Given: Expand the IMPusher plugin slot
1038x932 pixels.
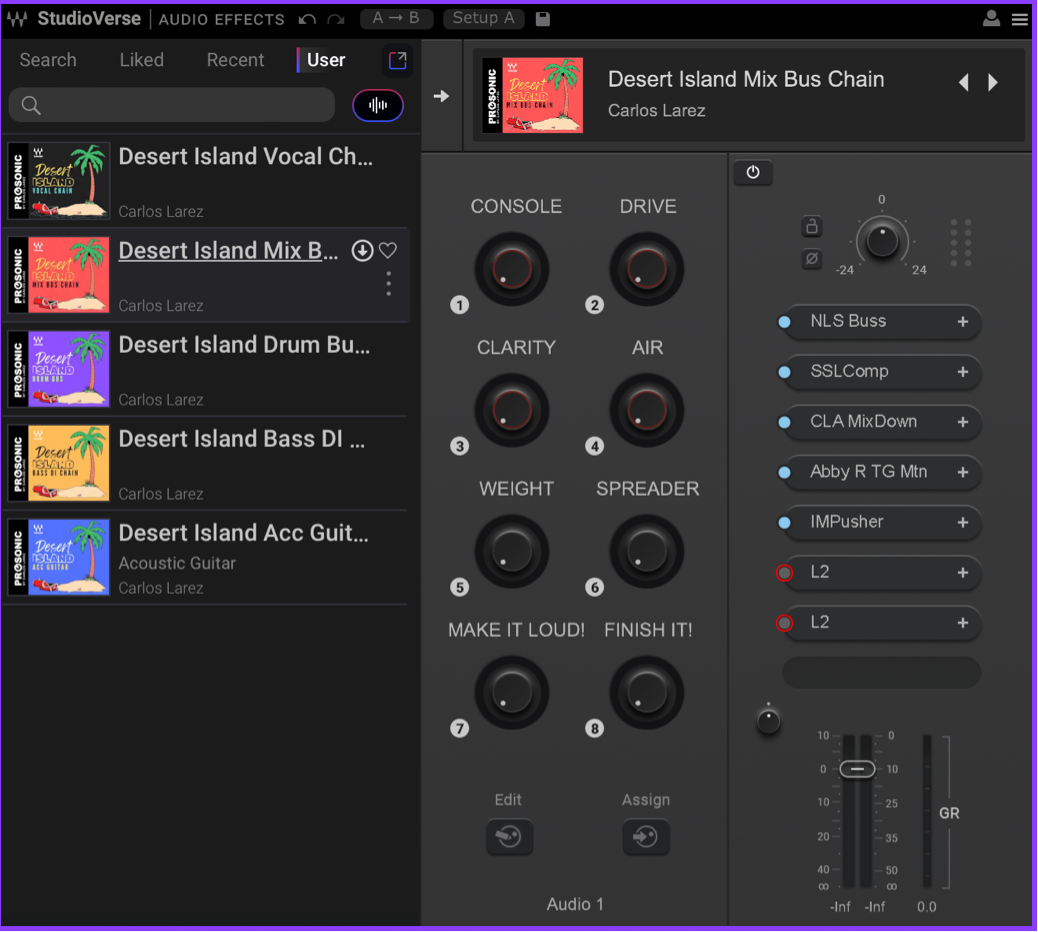Looking at the screenshot, I should pos(963,522).
